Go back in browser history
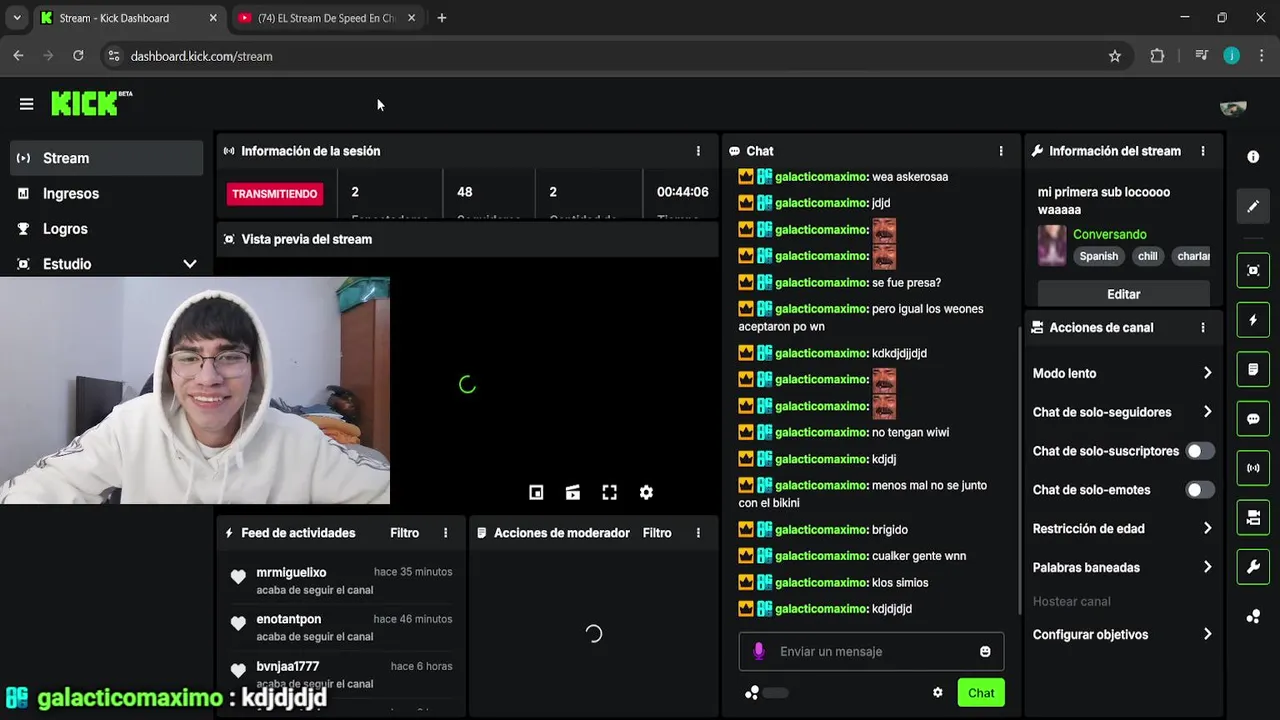Screen dimensions: 1280x720 tap(18, 56)
